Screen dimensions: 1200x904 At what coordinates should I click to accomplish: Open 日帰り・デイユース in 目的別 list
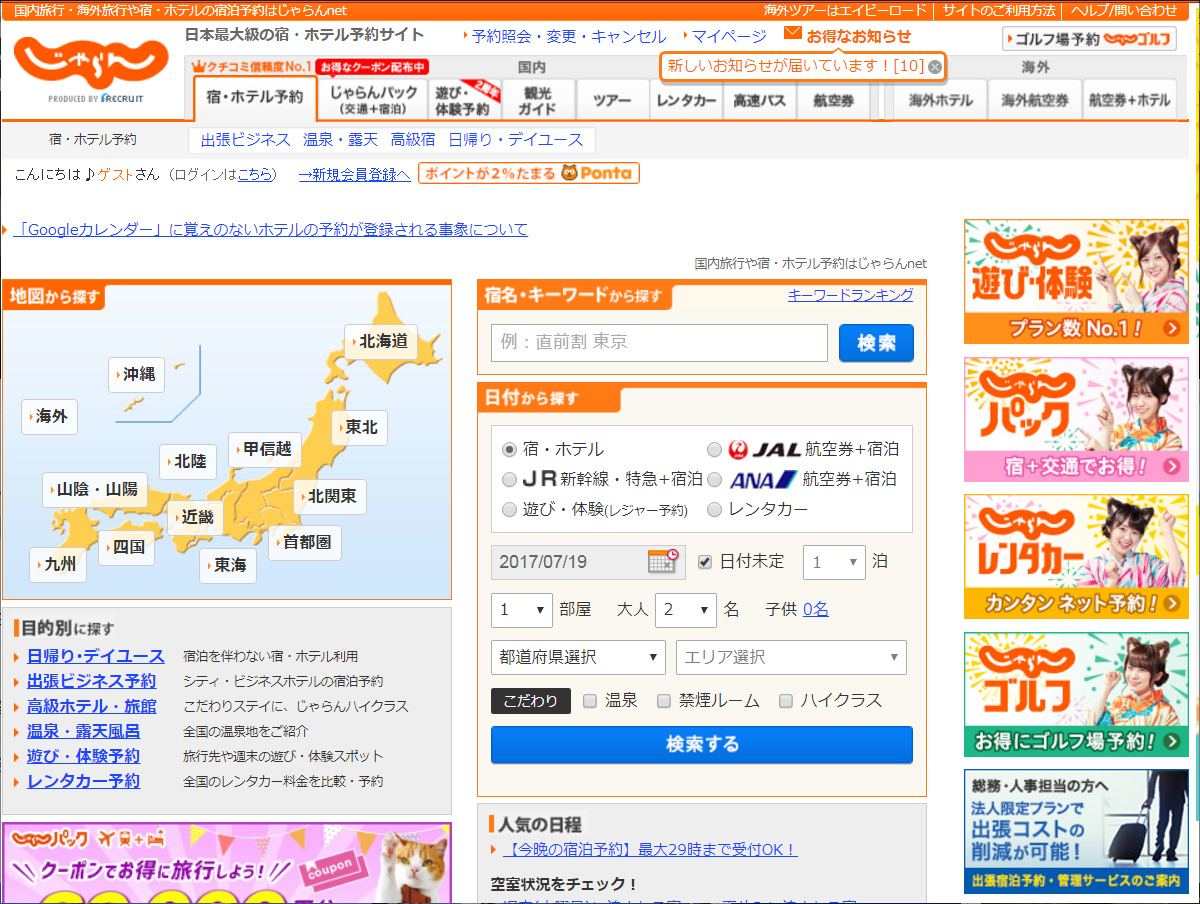pyautogui.click(x=95, y=656)
